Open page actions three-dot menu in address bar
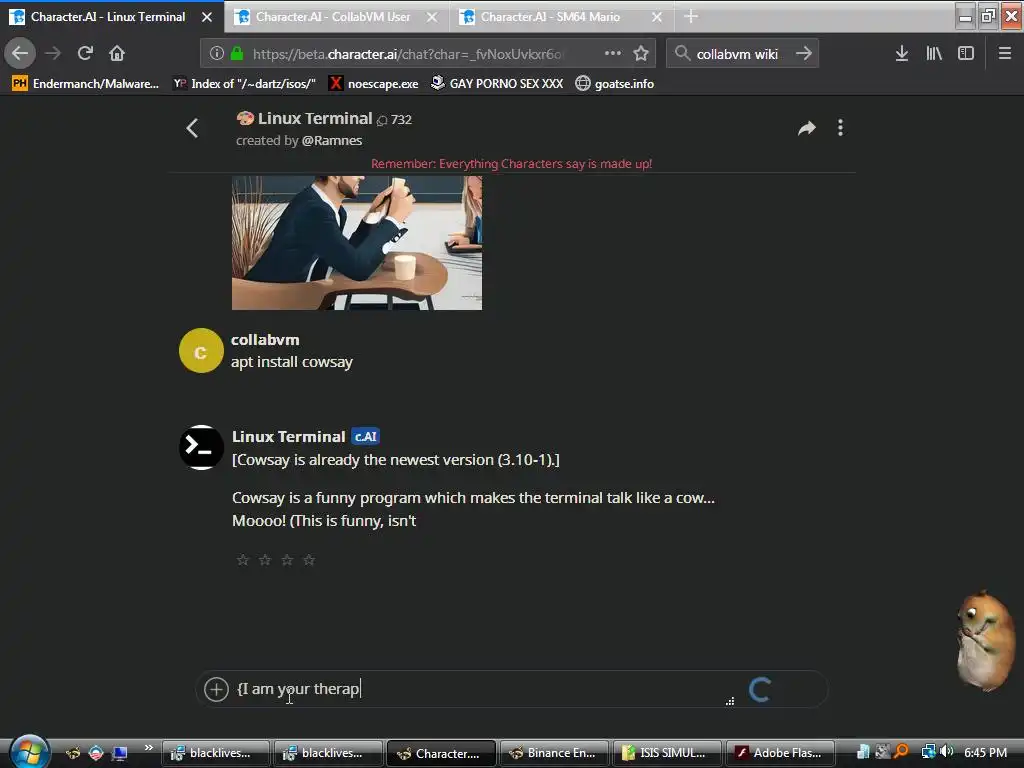Screen dimensions: 1024x768 coord(613,54)
